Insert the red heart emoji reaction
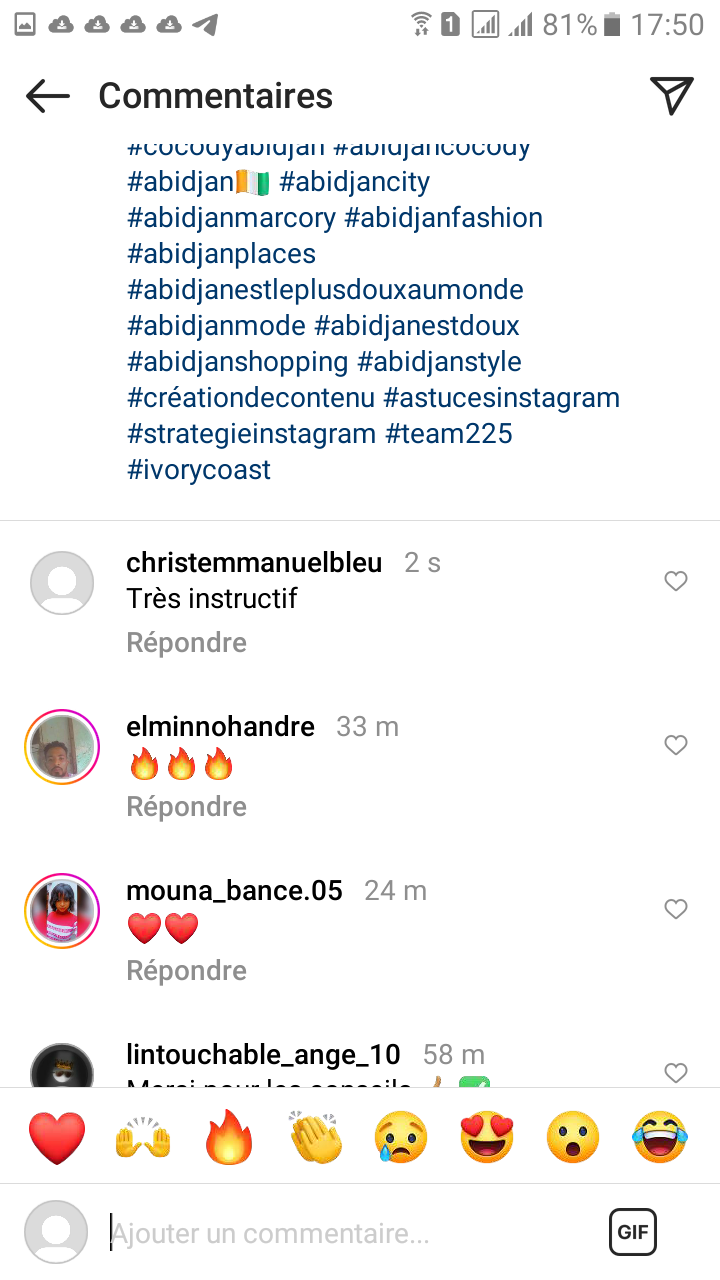Screen dimensions: 720x1280 coord(57,1137)
